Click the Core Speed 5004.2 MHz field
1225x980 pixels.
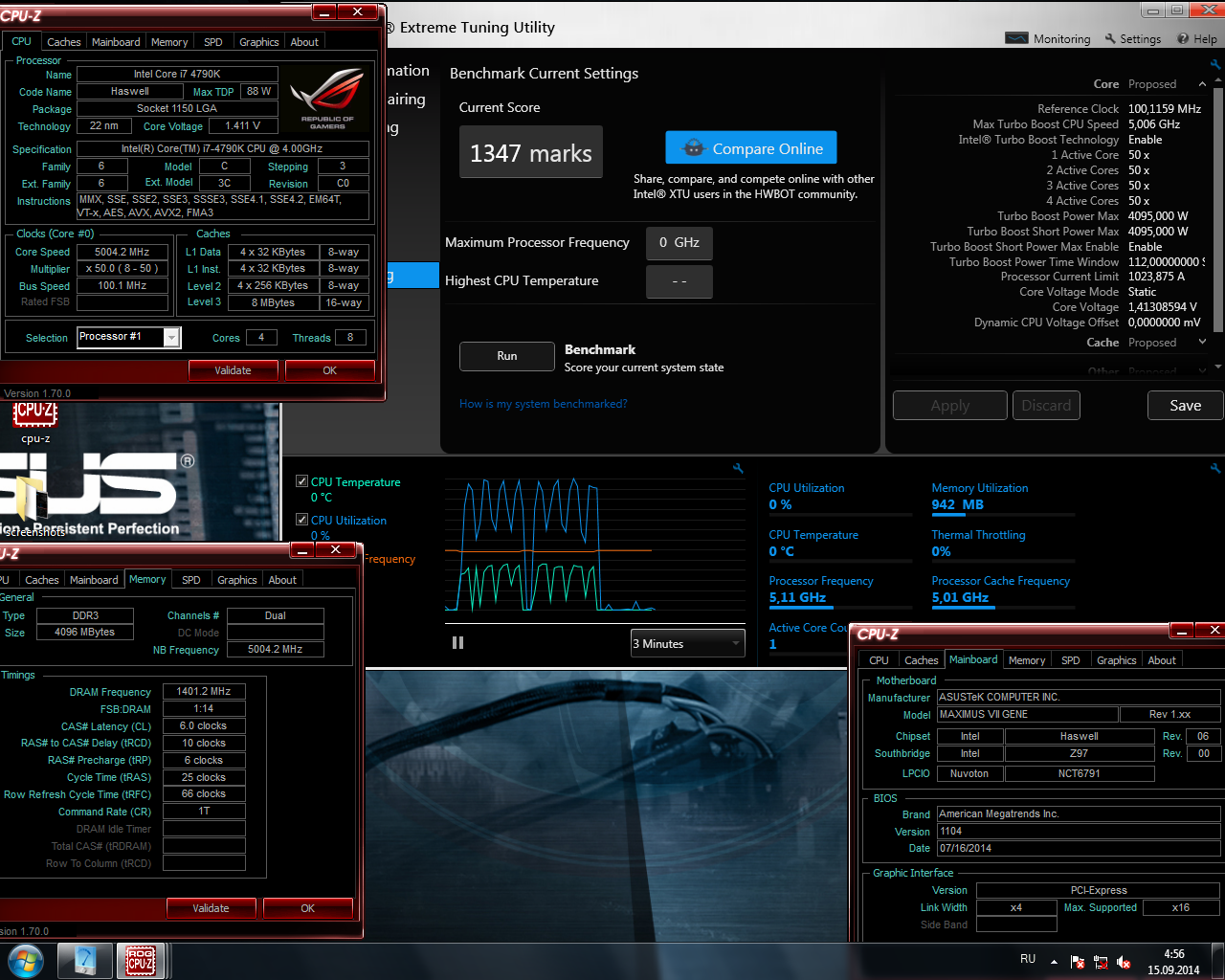pos(122,252)
